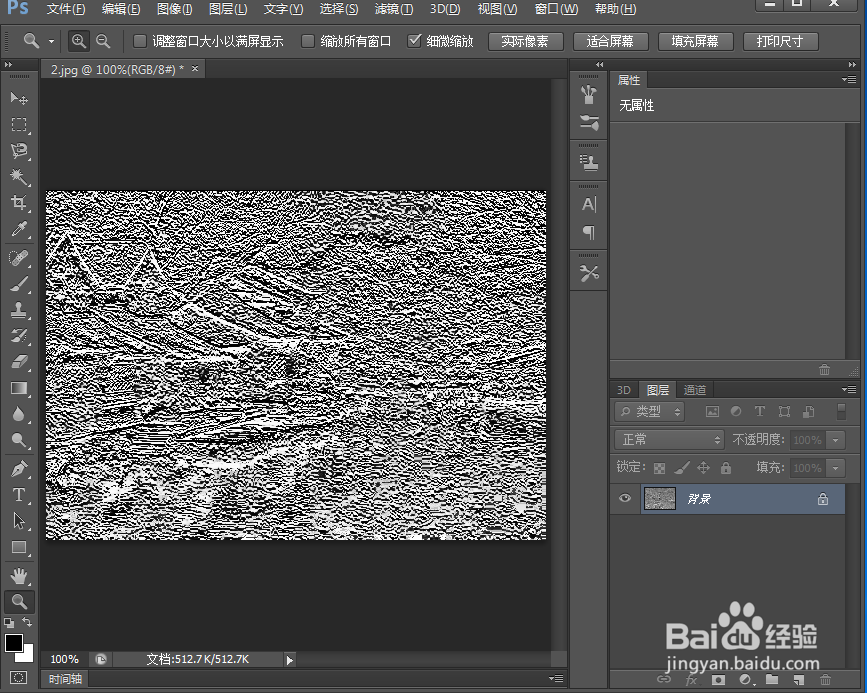The height and width of the screenshot is (693, 867).
Task: Uncheck 细微缩放 checkbox
Action: click(414, 41)
